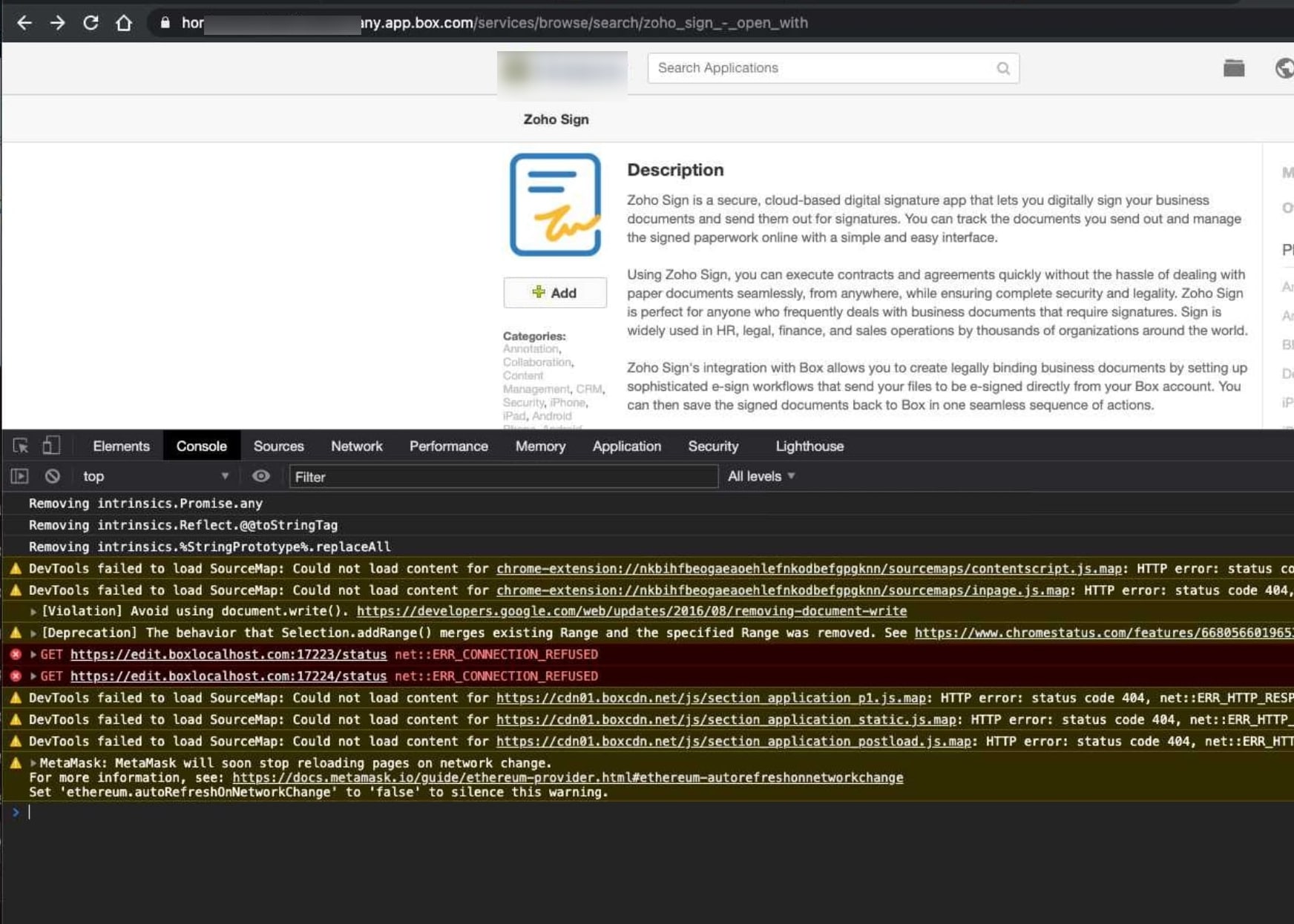Go forward using browser forward arrow
Image resolution: width=1294 pixels, height=924 pixels.
point(57,23)
